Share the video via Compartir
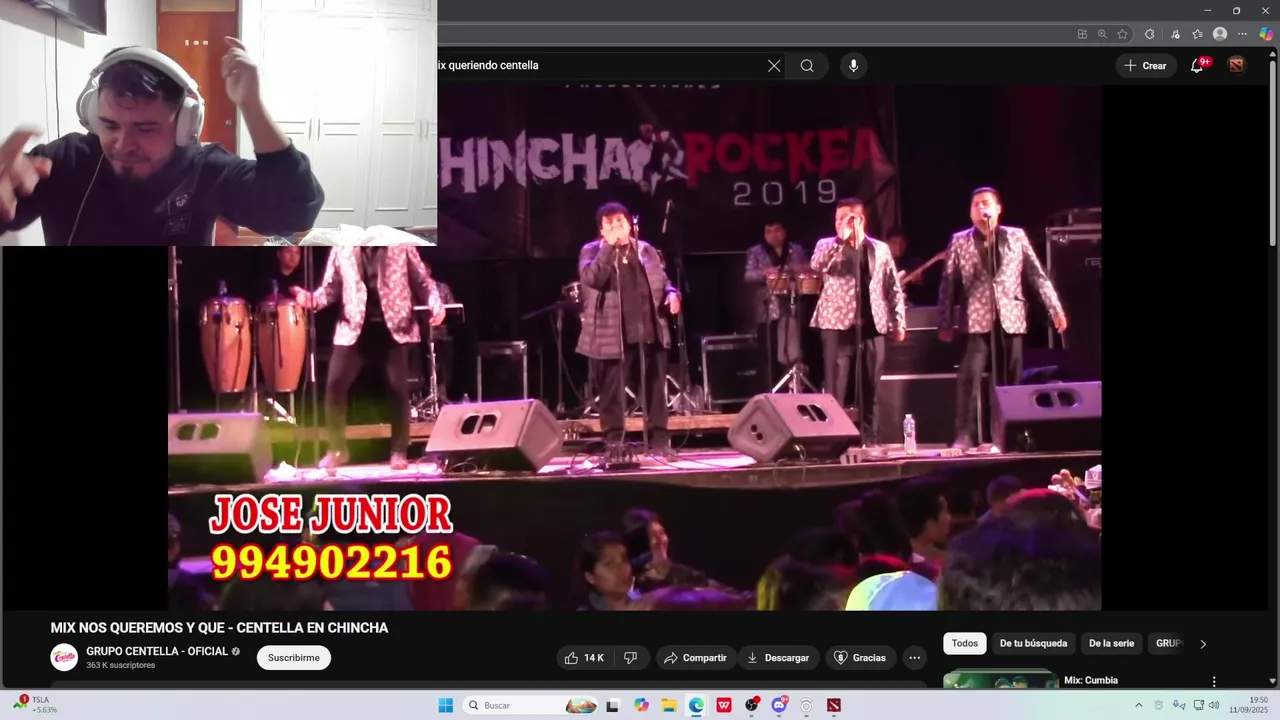1280x720 pixels. pyautogui.click(x=696, y=658)
